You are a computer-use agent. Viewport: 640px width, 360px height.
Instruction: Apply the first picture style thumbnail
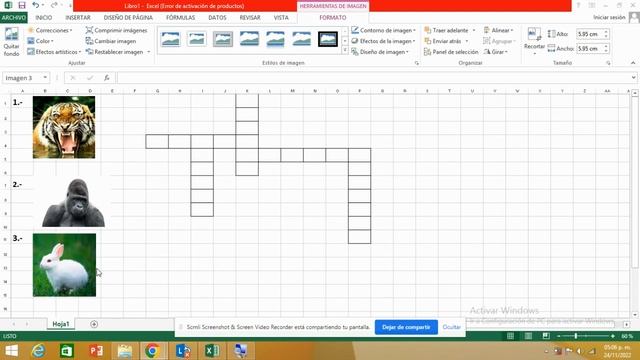pos(171,39)
